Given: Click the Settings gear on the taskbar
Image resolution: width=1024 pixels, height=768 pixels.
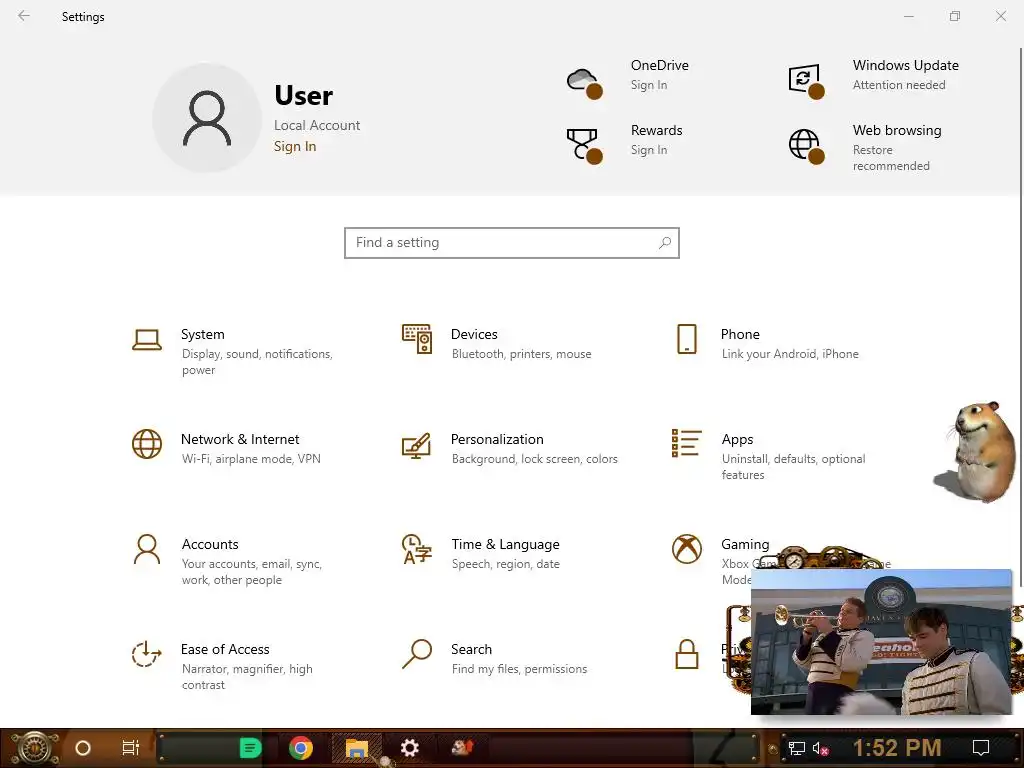Looking at the screenshot, I should coord(409,748).
